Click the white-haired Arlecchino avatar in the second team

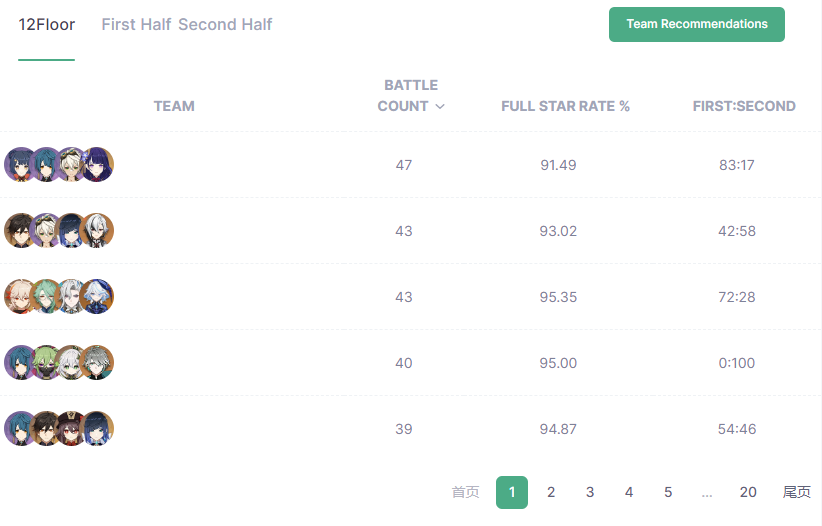click(97, 231)
